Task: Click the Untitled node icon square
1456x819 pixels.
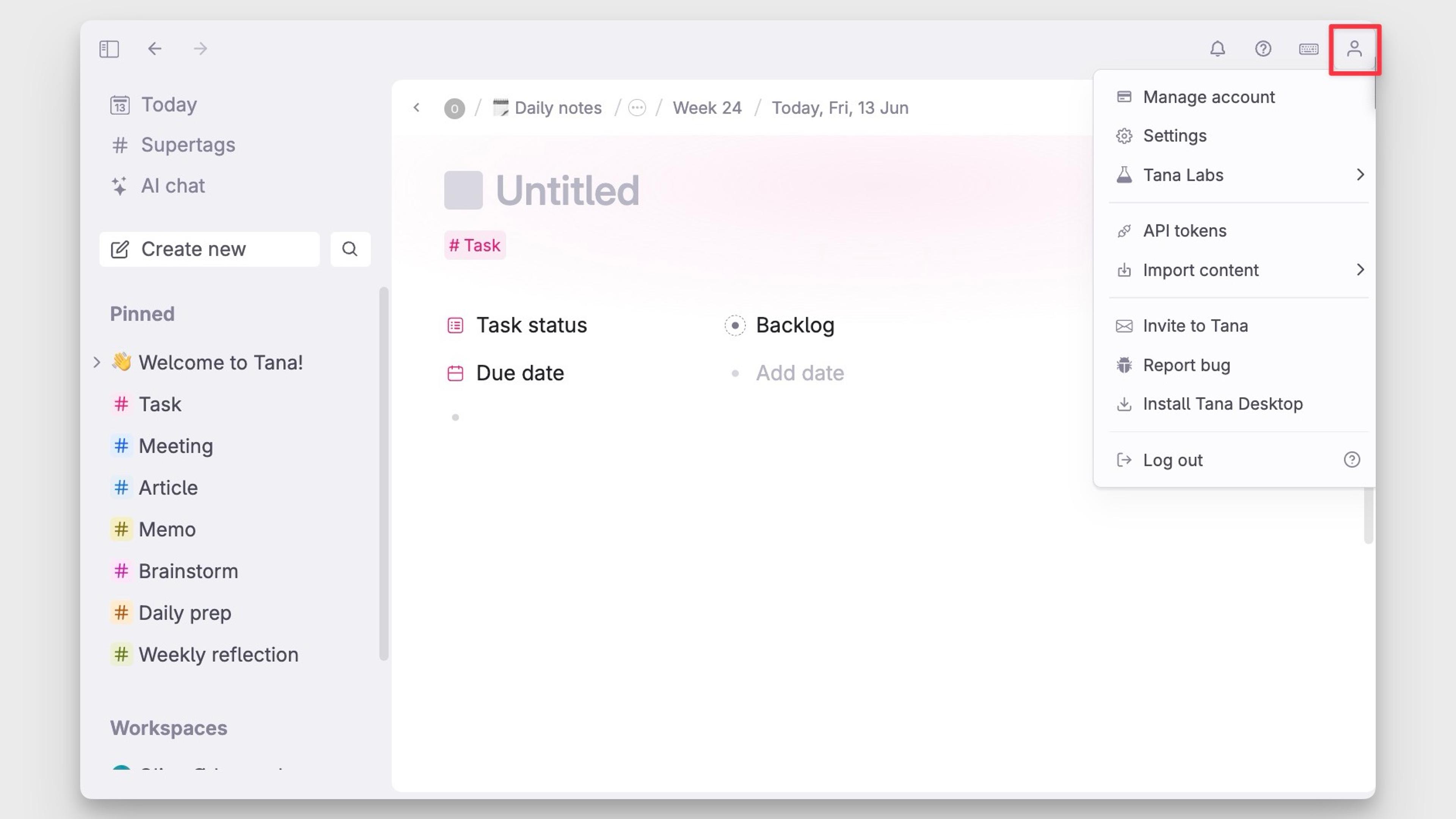Action: (x=463, y=190)
